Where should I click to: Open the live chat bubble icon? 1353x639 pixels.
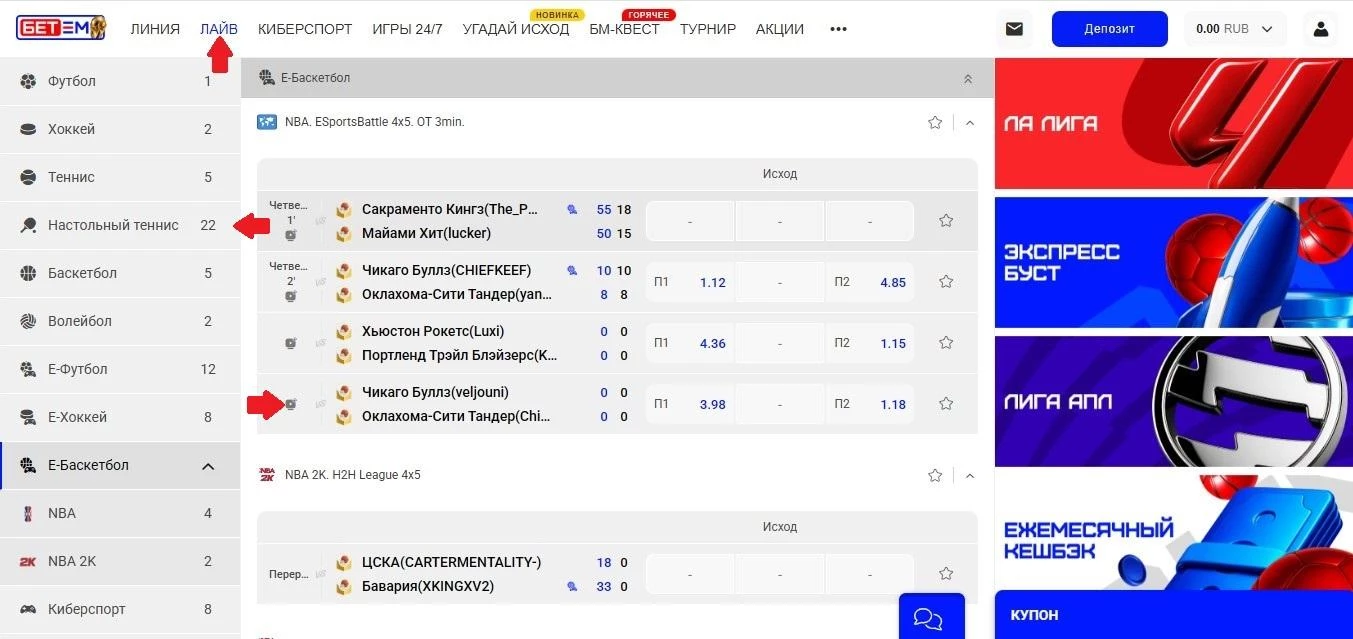click(928, 619)
